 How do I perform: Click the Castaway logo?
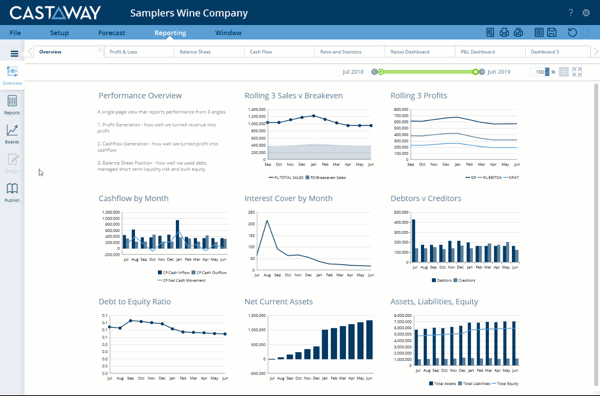[55, 13]
